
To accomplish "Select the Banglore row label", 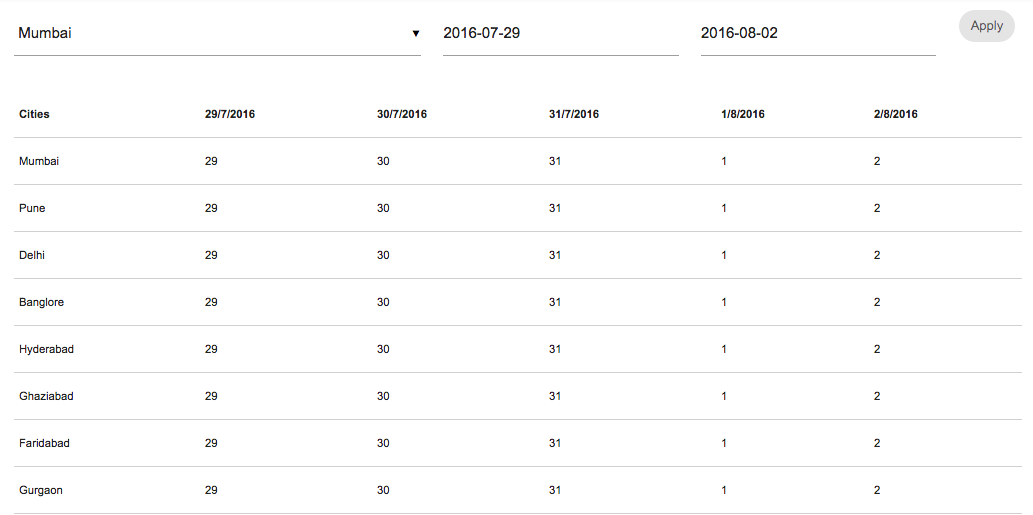I will pyautogui.click(x=41, y=302).
